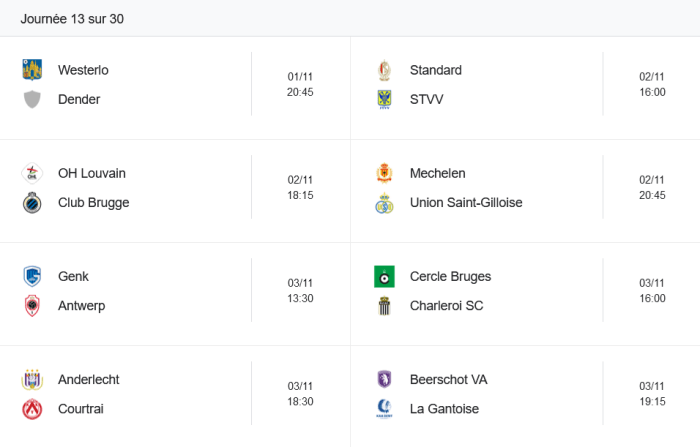Viewport: 700px width, 447px height.
Task: Click the Union Saint-Gilloise logo
Action: click(384, 203)
